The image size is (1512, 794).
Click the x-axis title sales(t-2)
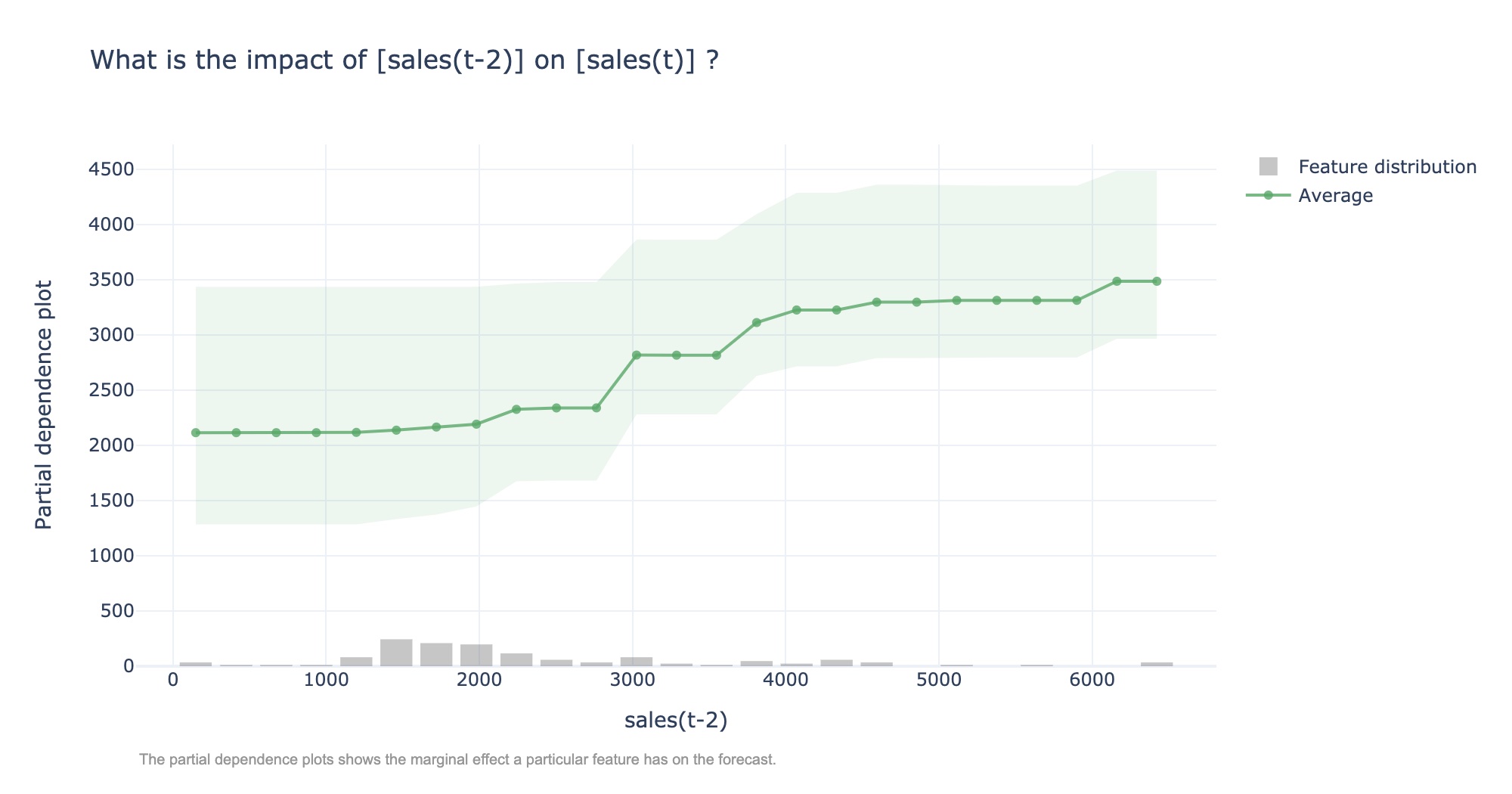(x=676, y=720)
